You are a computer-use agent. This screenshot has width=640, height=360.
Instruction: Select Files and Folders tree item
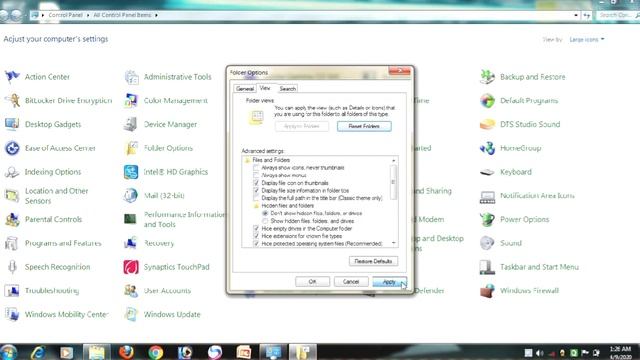(x=271, y=160)
